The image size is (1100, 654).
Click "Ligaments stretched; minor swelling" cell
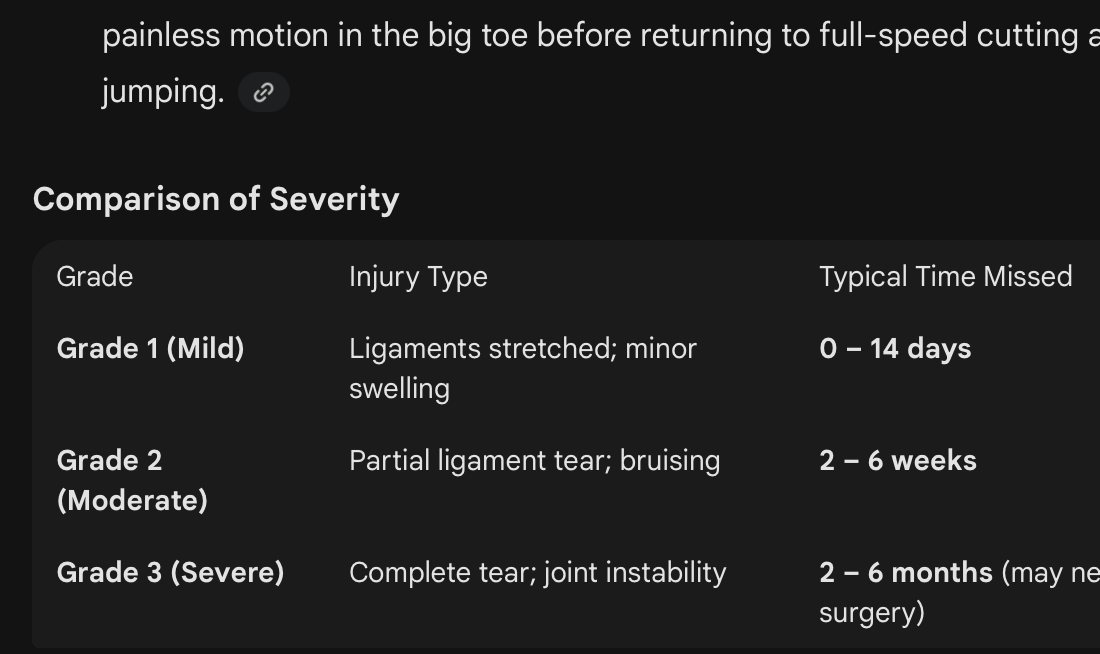coord(523,368)
